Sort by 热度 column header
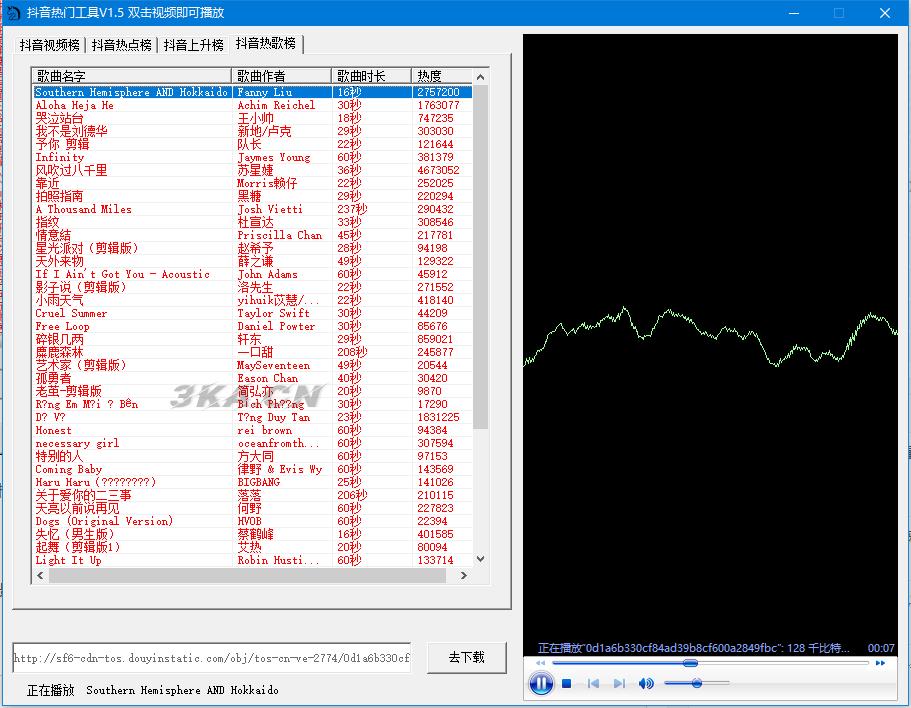911x708 pixels. [442, 76]
